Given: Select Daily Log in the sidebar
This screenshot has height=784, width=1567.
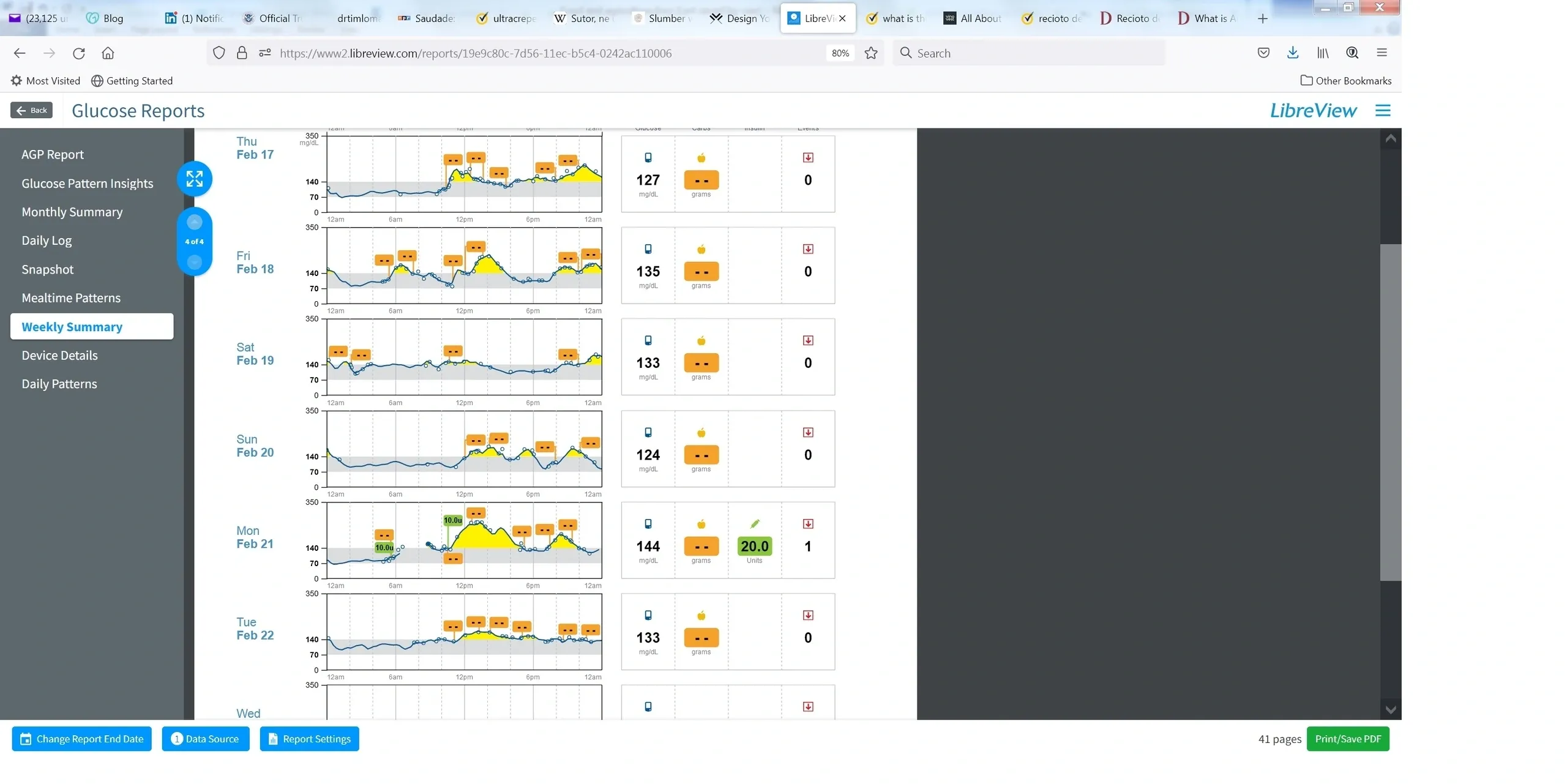Looking at the screenshot, I should click(47, 241).
